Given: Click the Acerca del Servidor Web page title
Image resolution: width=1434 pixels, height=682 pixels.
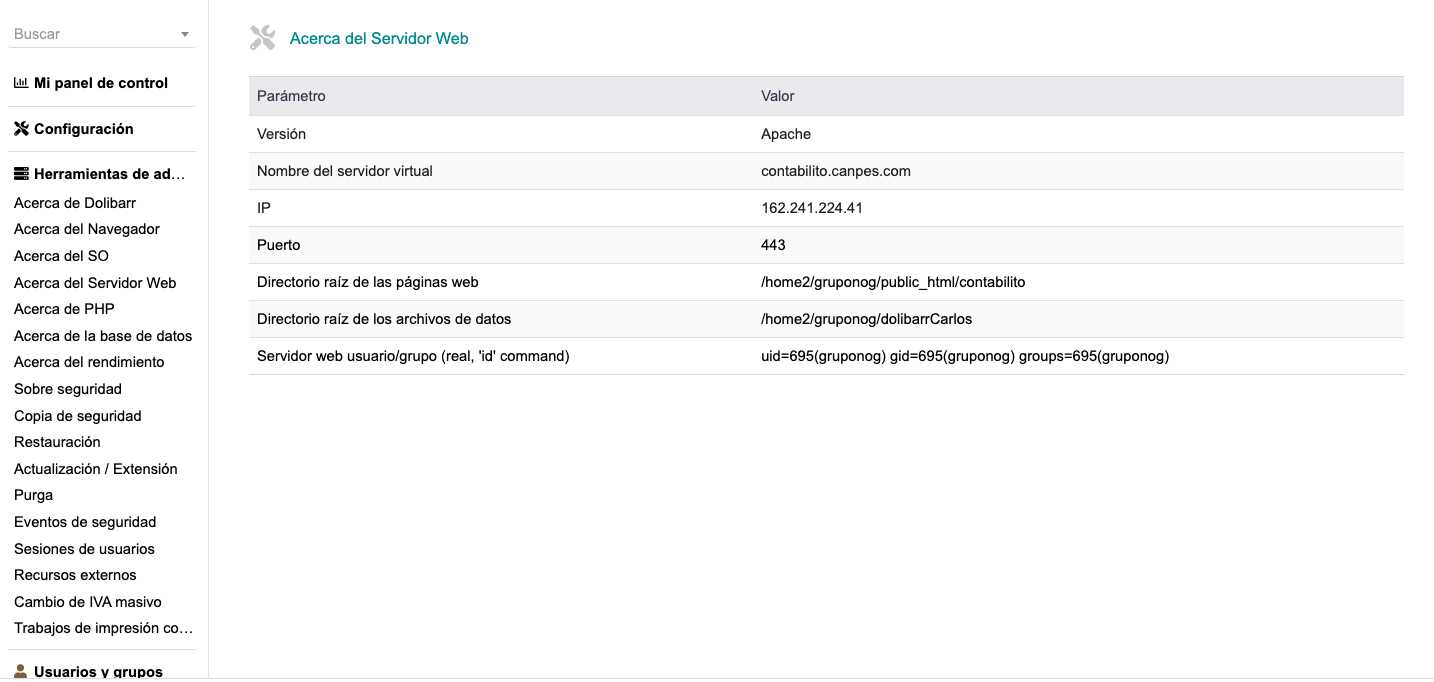Looking at the screenshot, I should (379, 39).
